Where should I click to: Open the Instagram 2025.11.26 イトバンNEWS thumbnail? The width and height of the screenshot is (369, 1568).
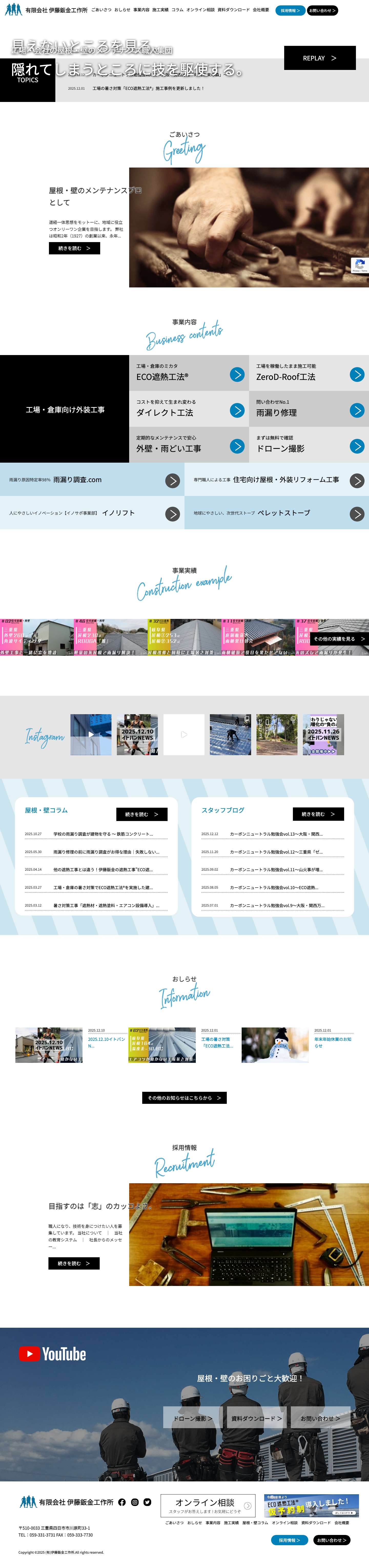pos(323,735)
